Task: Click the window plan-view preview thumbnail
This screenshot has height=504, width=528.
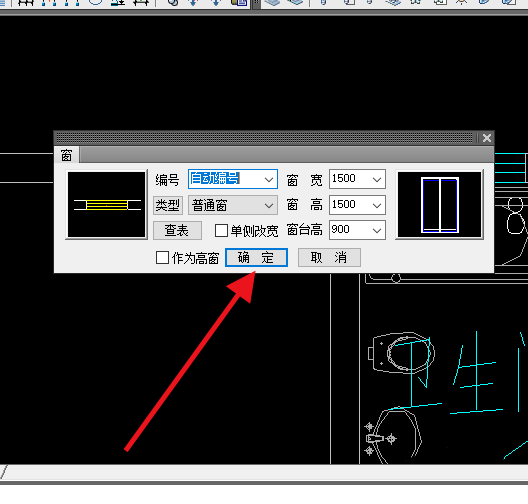Action: coord(106,205)
